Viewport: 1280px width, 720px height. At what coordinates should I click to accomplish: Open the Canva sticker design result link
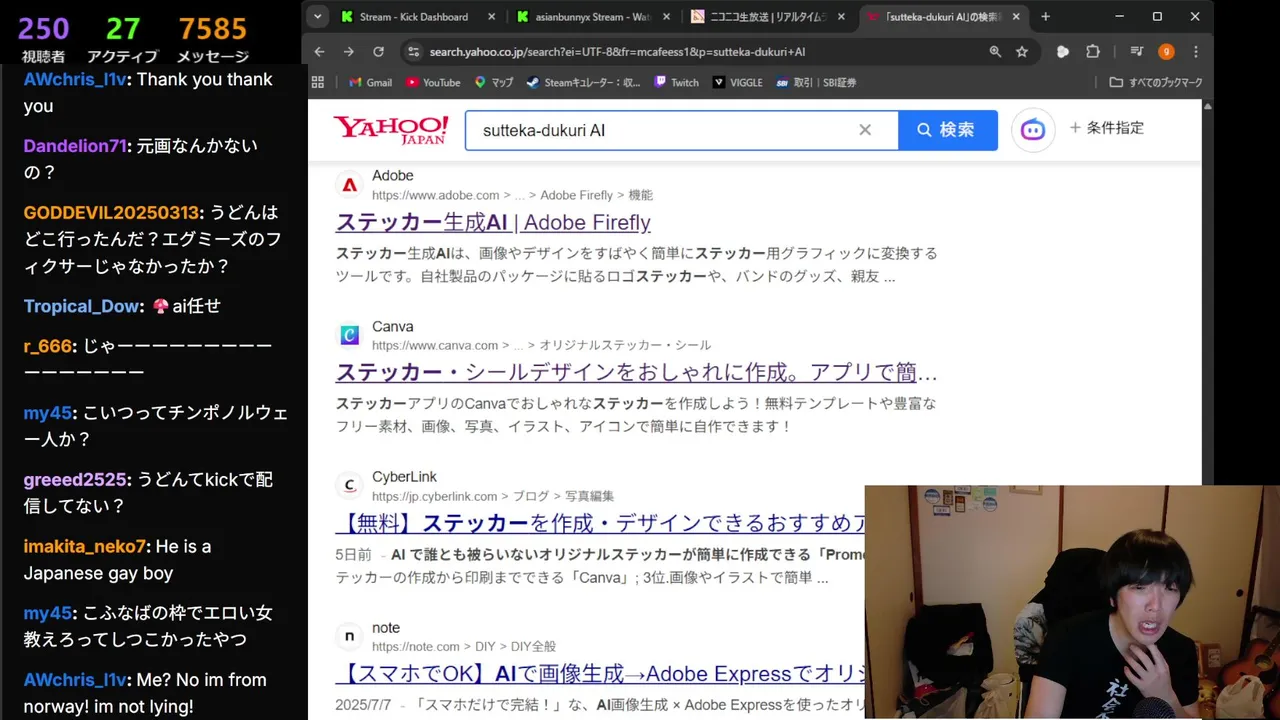[636, 373]
